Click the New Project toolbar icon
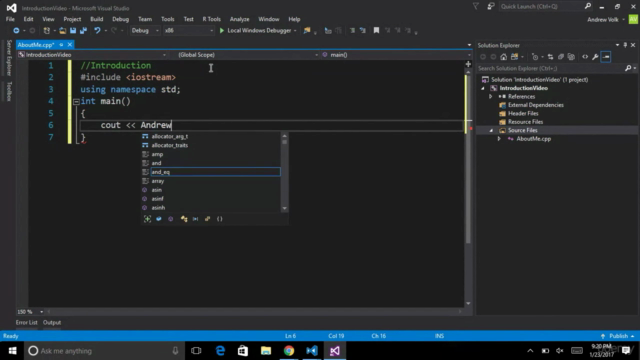 47,31
